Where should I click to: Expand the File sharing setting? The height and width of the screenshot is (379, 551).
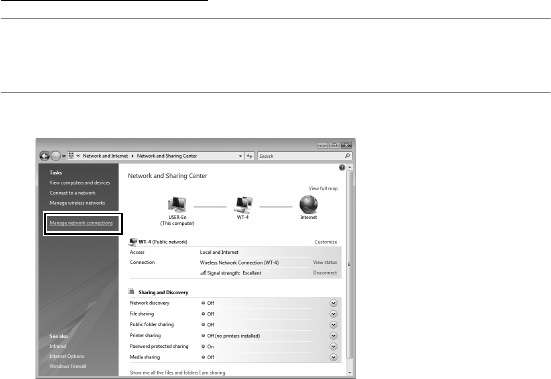click(x=333, y=314)
